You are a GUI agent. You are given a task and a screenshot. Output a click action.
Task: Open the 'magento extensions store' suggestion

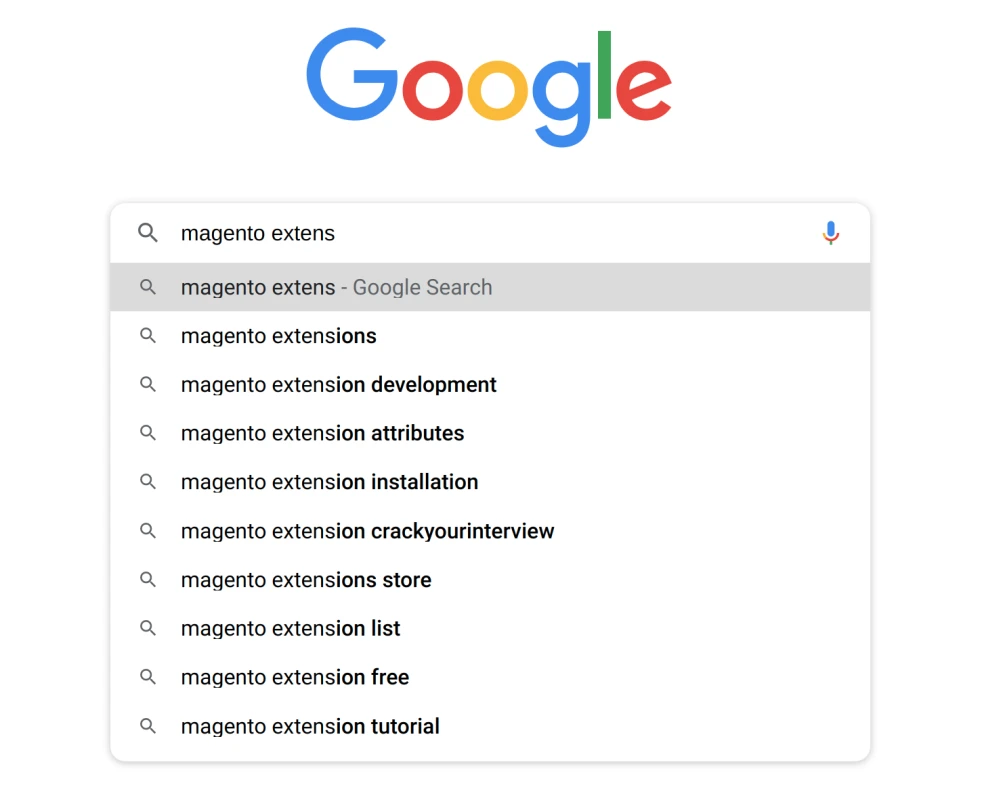[x=305, y=579]
